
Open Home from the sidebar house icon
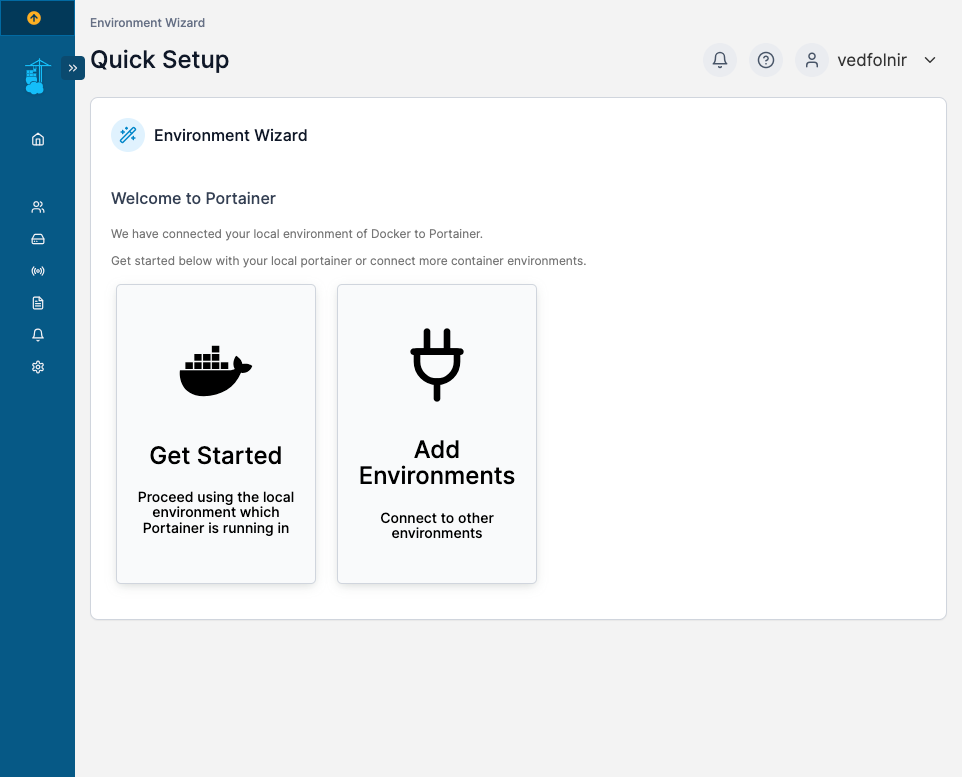click(x=38, y=139)
